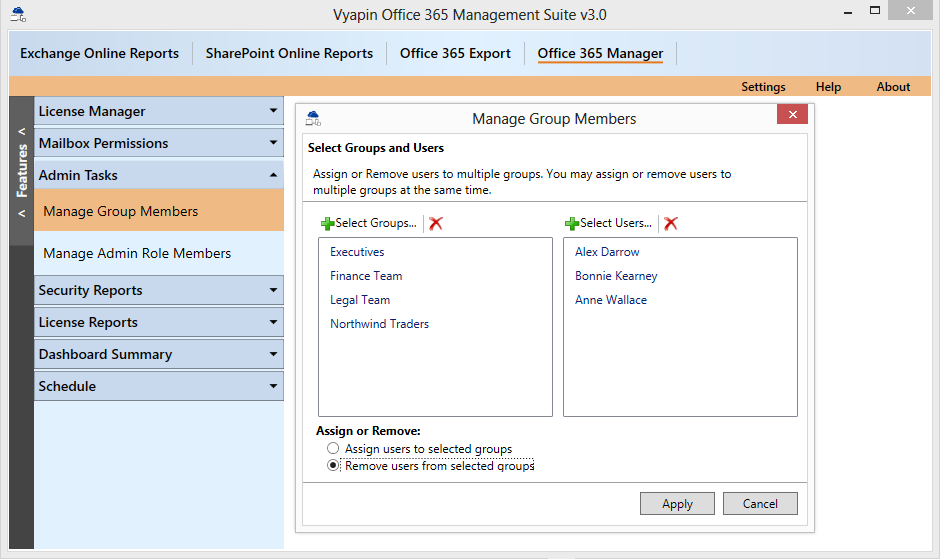Viewport: 940px width, 559px height.
Task: Select the Executives group
Action: click(x=357, y=252)
